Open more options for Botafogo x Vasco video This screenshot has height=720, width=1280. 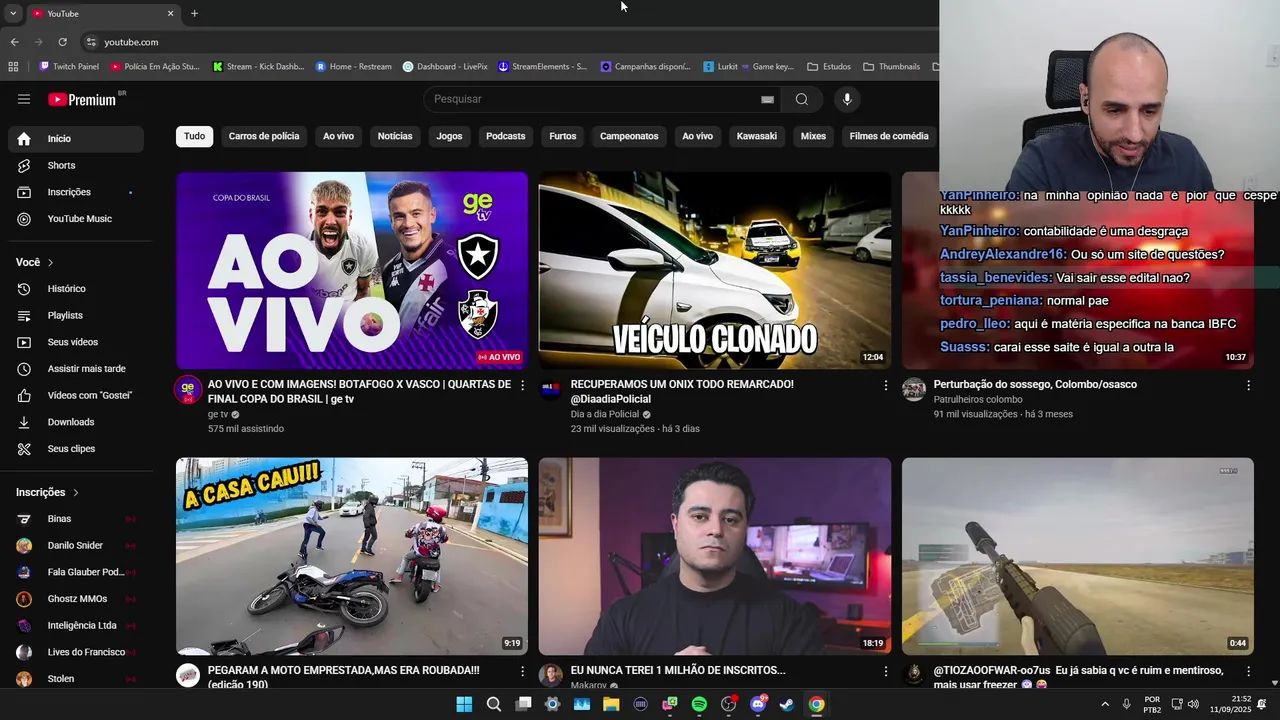click(x=522, y=385)
